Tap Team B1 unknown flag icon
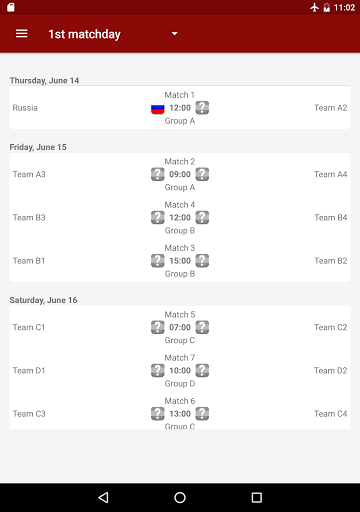Screen dimensions: 360x512 [x=158, y=261]
